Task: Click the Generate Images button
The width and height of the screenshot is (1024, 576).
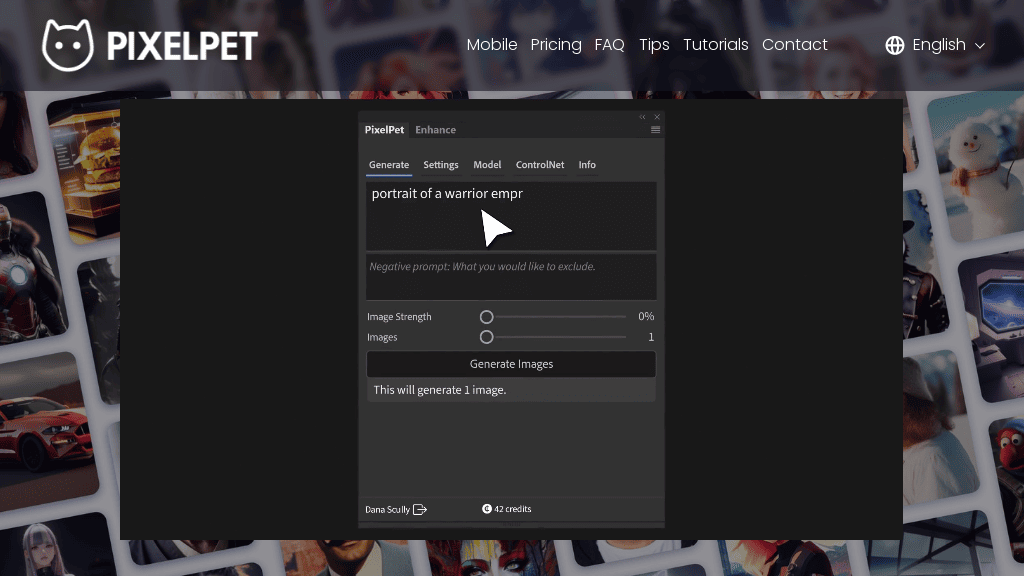Action: point(511,364)
